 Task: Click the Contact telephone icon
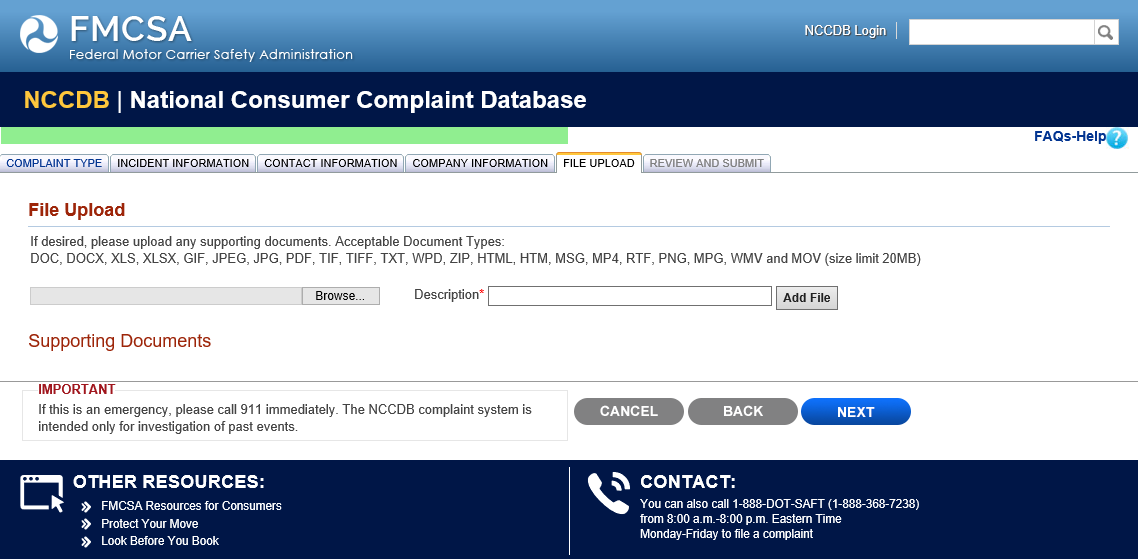[x=609, y=493]
